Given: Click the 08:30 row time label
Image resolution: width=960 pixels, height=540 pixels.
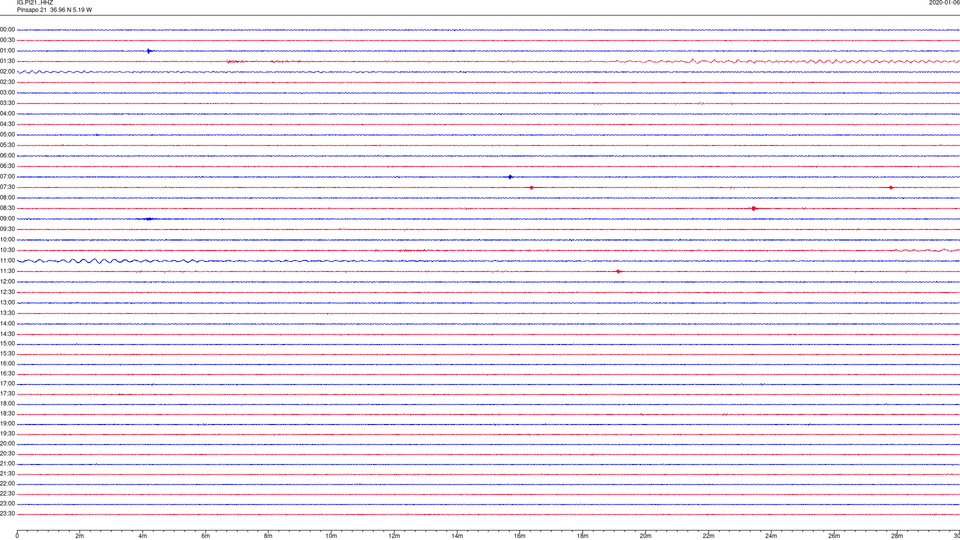Looking at the screenshot, I should (7, 208).
